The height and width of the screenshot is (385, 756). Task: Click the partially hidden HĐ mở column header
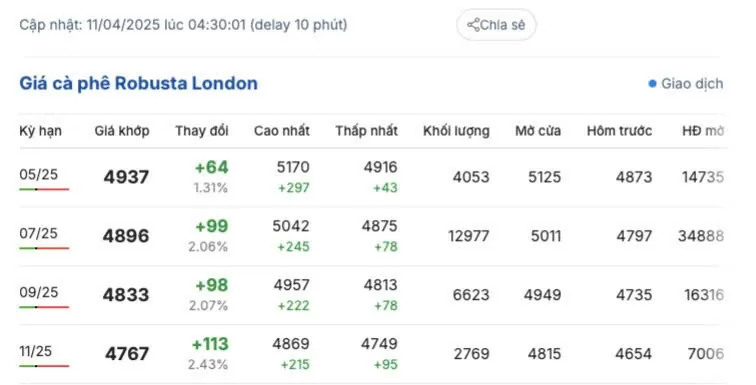pyautogui.click(x=702, y=131)
